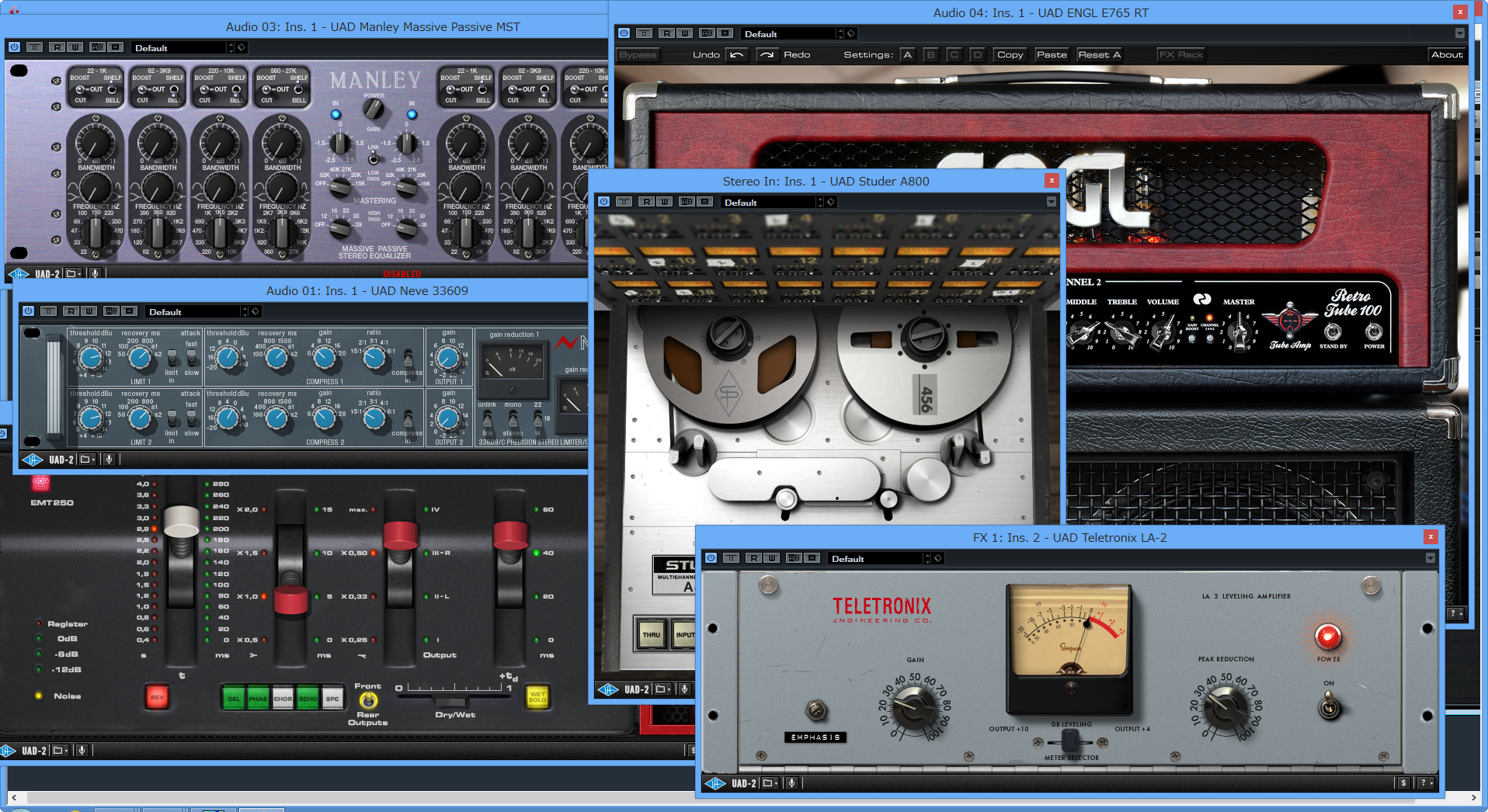Click the dollar icon in LA-2 footer
The height and width of the screenshot is (812, 1488).
tap(1403, 783)
